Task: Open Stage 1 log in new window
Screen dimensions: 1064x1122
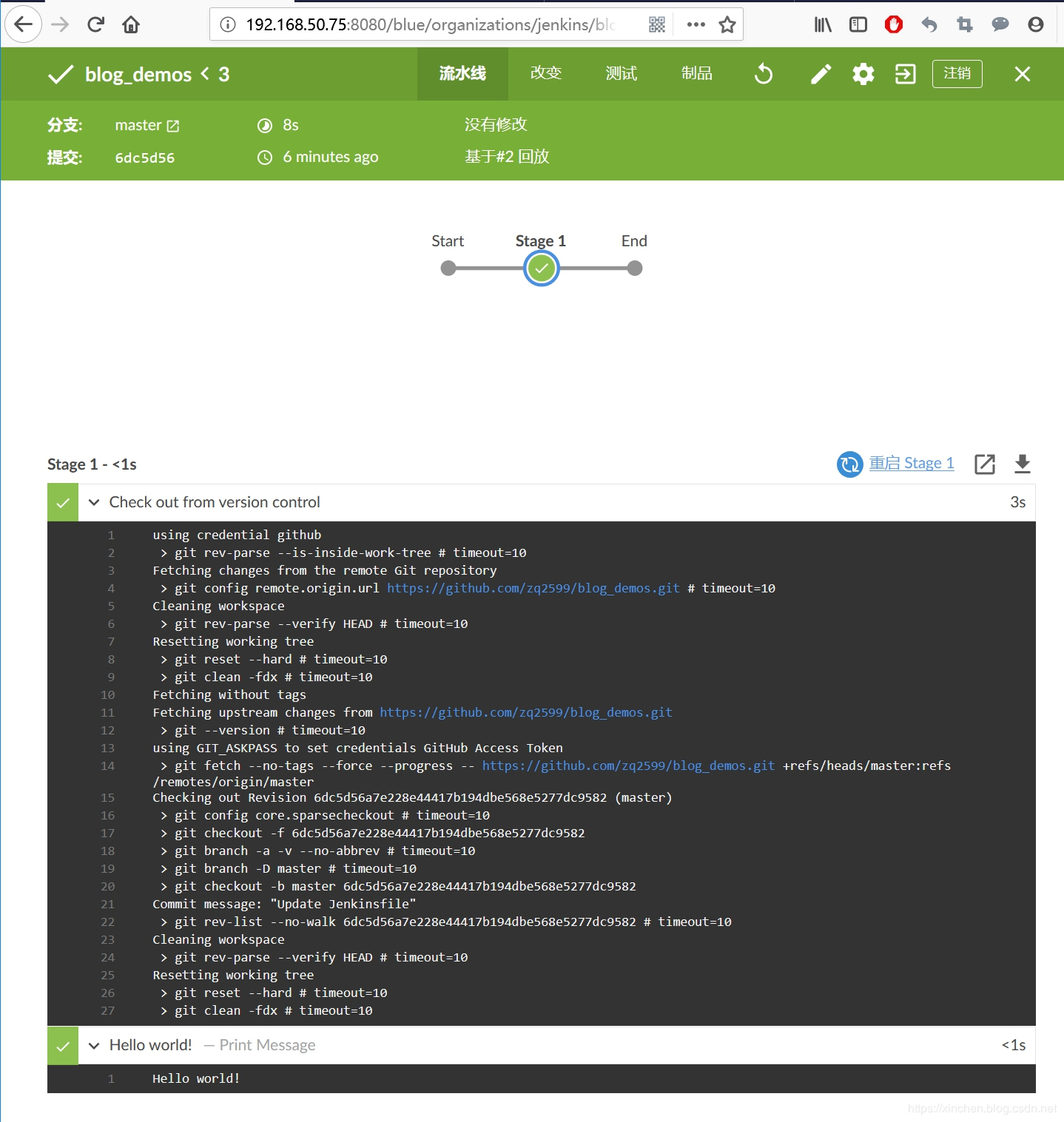Action: tap(985, 464)
